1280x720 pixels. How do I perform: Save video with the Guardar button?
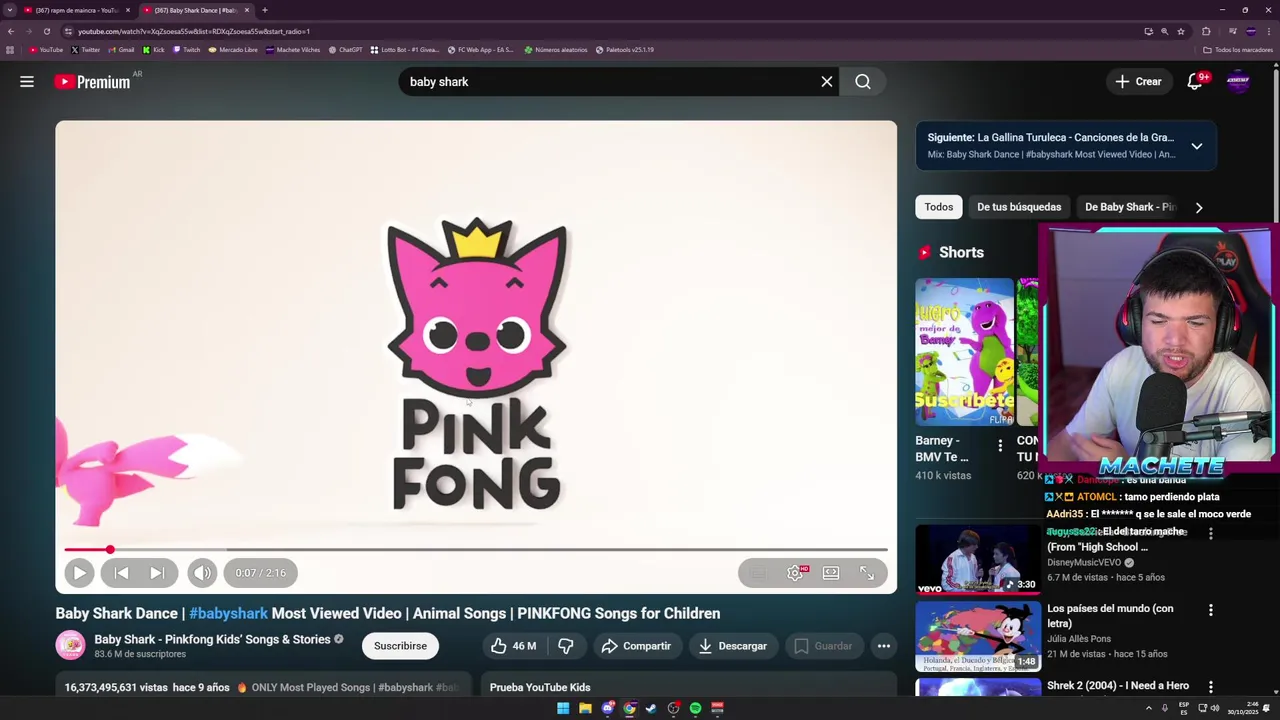point(824,646)
